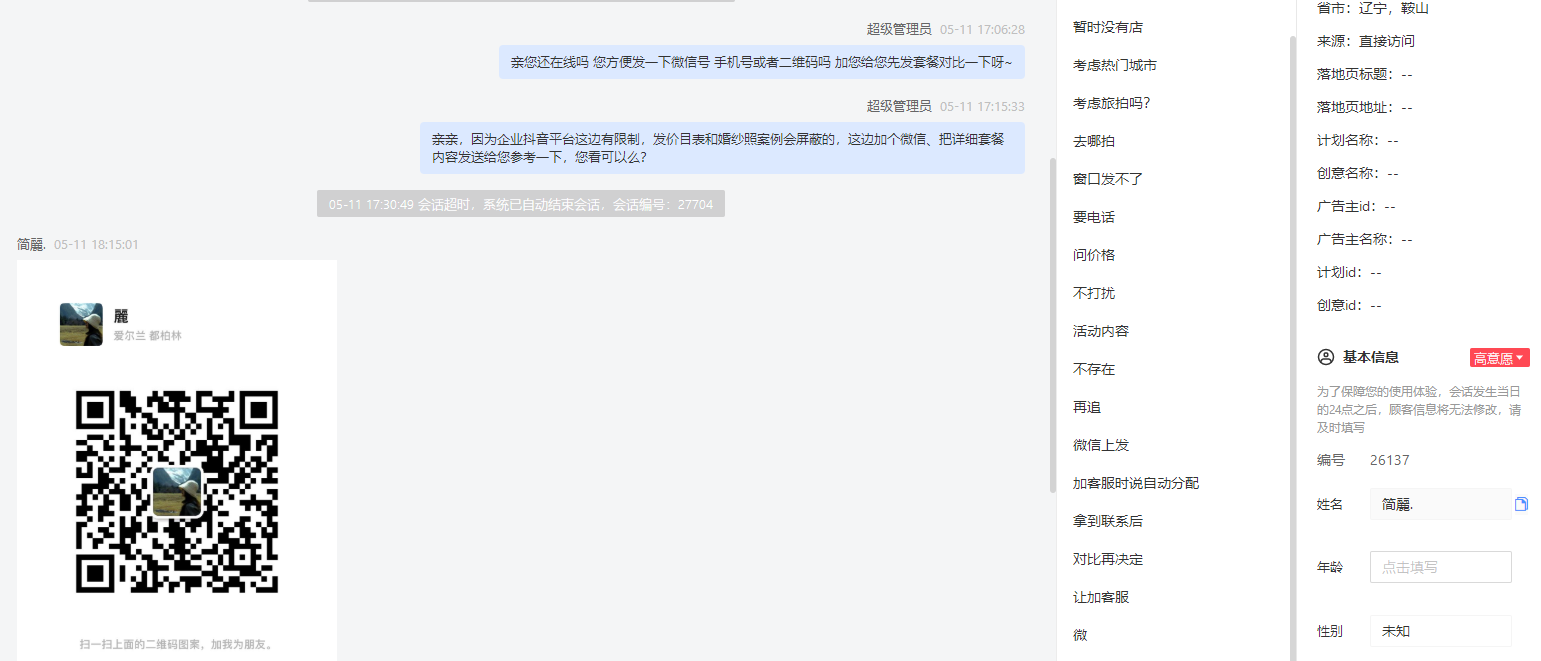Select quick reply 考虑热门城市
Image resolution: width=1541 pixels, height=661 pixels.
tap(1114, 65)
